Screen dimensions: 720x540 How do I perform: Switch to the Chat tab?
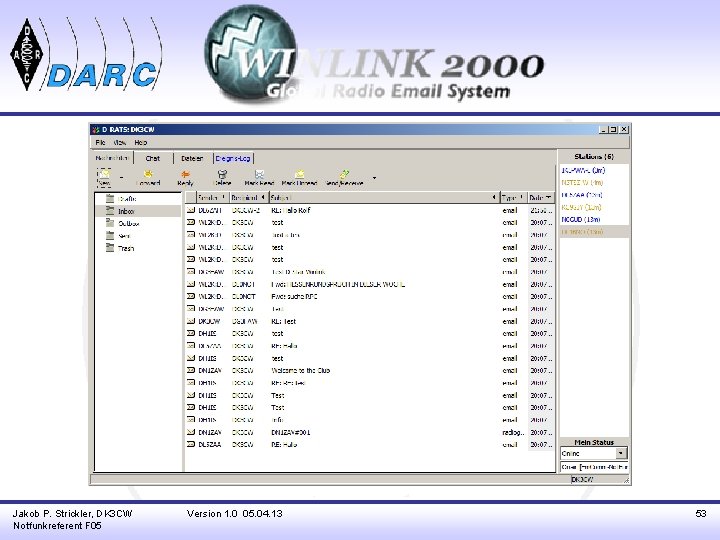pos(153,158)
